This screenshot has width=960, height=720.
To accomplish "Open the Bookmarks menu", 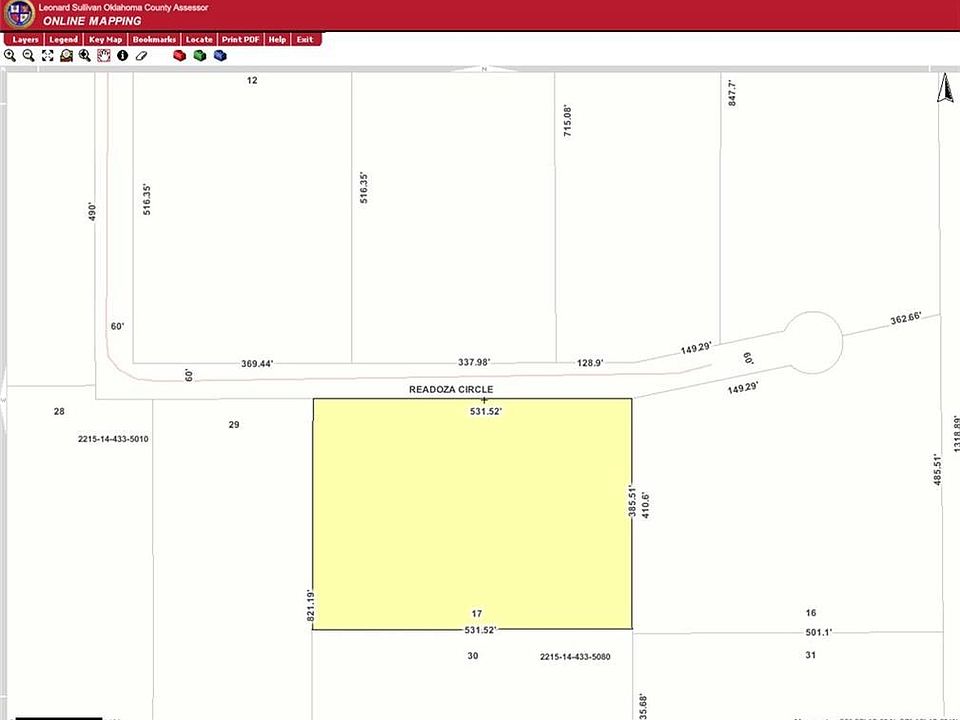I will pyautogui.click(x=154, y=39).
